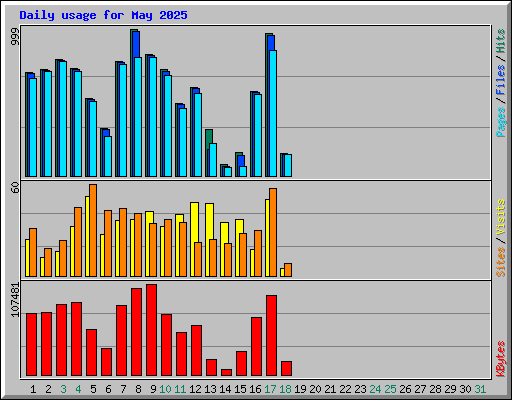Viewport: 512px width, 400px height.
Task: Click day 14 on the x-axis
Action: (225, 389)
